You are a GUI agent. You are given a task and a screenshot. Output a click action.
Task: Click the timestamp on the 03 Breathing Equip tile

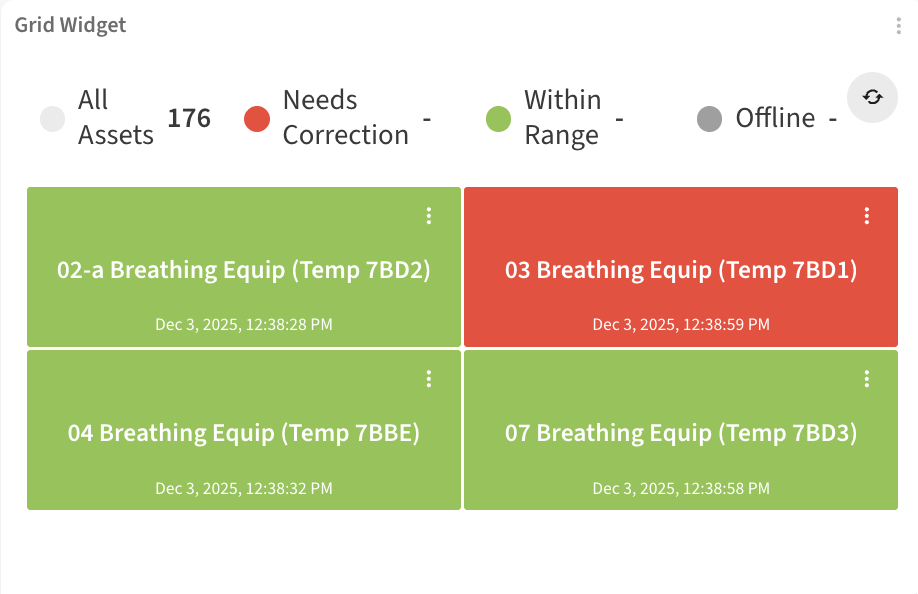pos(681,324)
